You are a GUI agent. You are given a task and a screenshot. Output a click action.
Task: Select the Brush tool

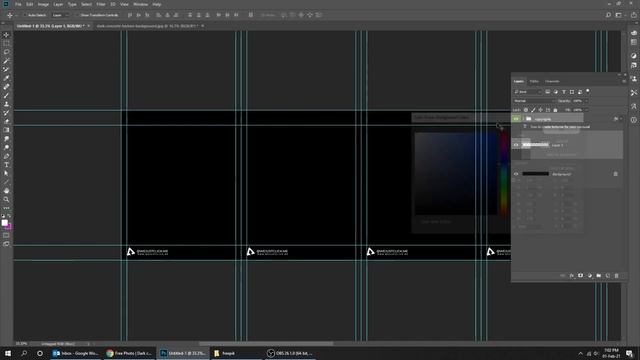click(6, 96)
